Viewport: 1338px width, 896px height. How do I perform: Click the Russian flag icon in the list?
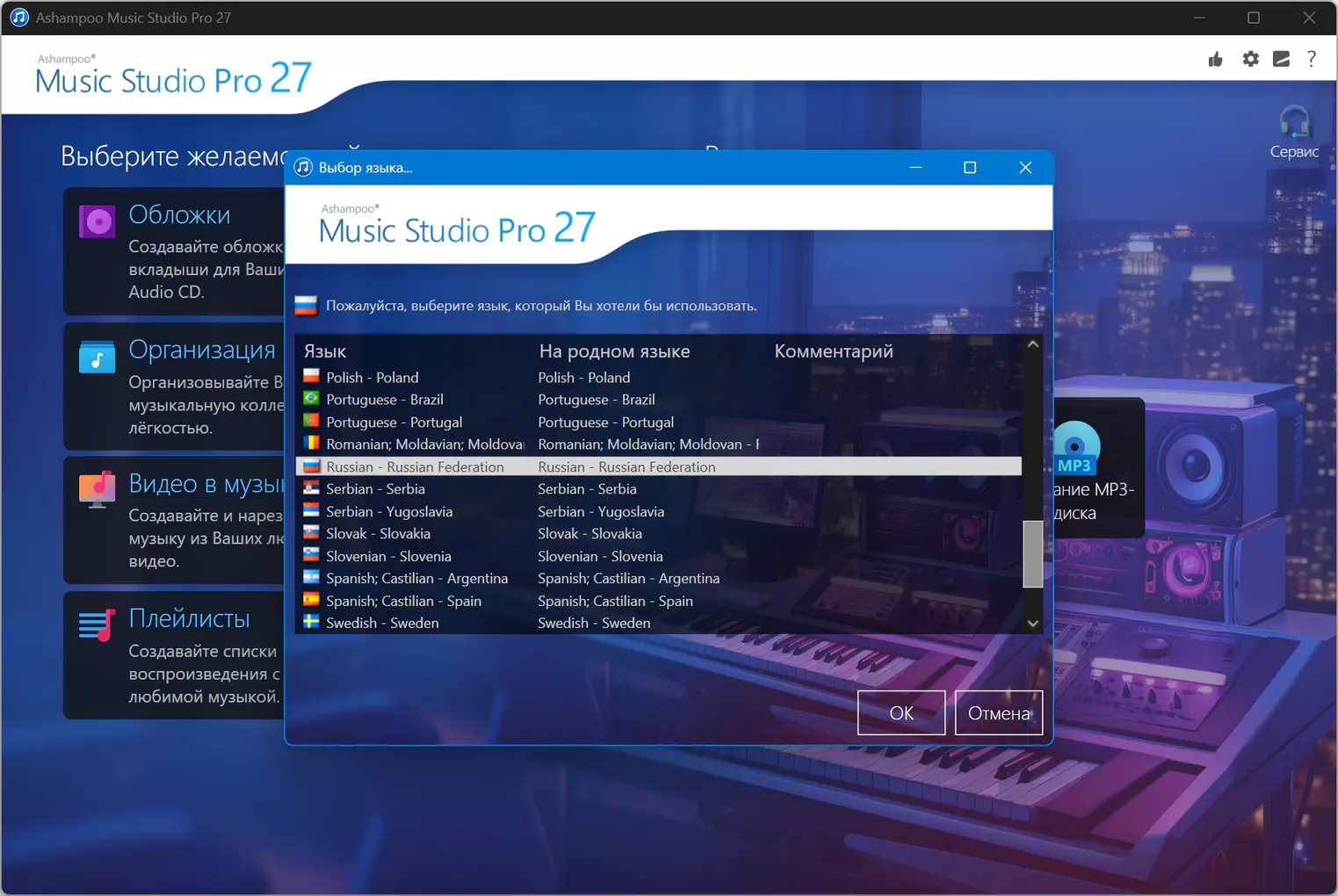[x=311, y=466]
